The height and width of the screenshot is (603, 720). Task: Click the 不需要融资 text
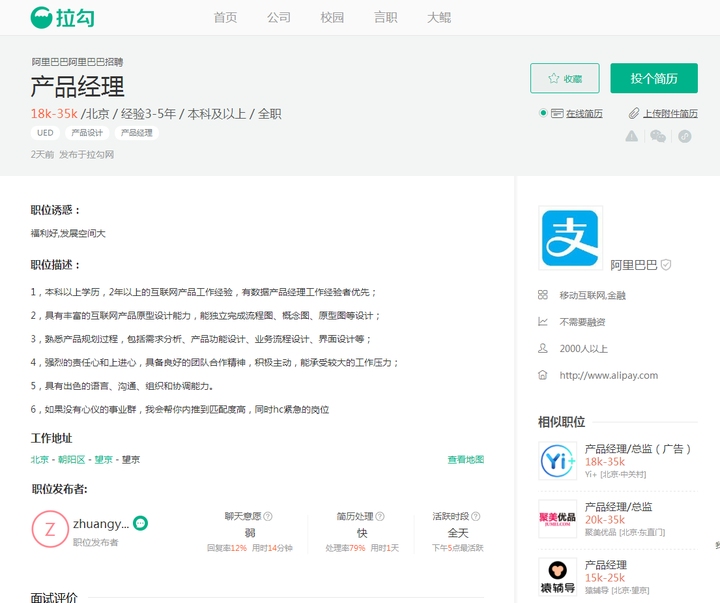click(582, 322)
